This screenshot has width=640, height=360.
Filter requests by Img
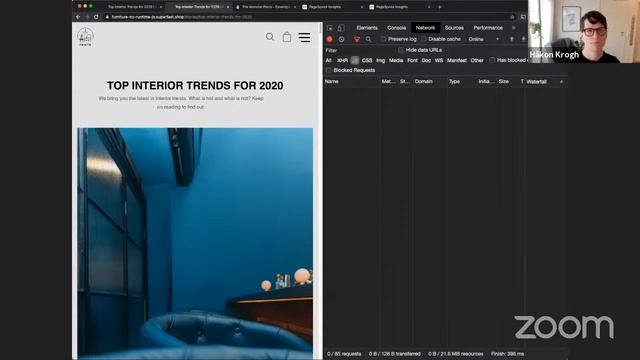point(380,60)
